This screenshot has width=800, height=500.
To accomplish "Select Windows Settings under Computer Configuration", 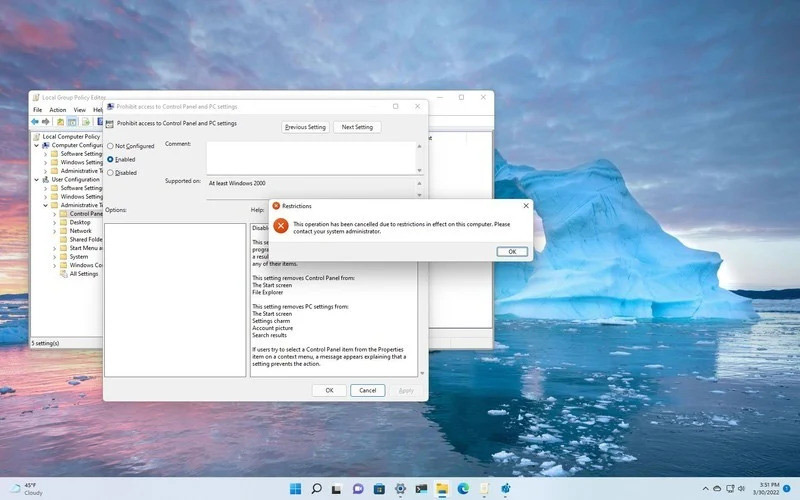I will tap(82, 162).
